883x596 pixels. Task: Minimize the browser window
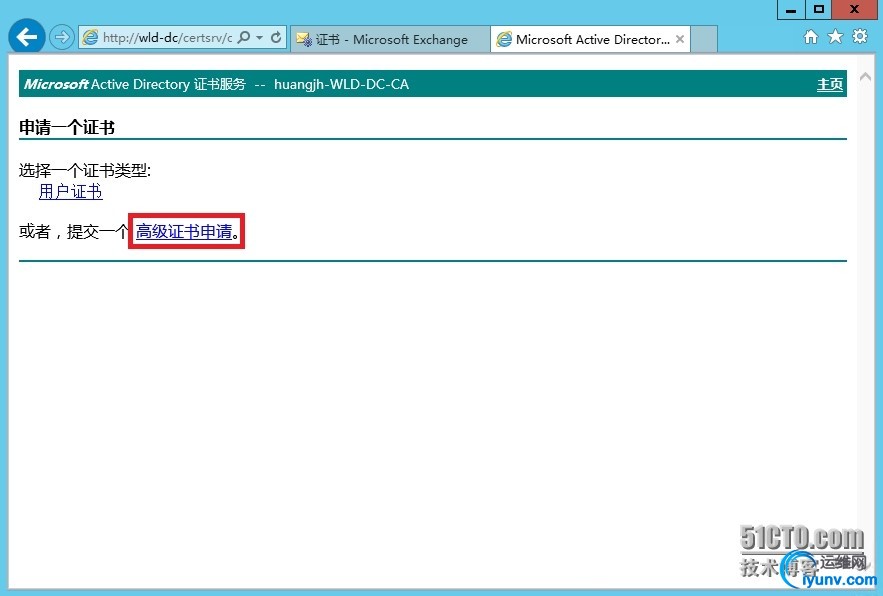click(x=791, y=10)
